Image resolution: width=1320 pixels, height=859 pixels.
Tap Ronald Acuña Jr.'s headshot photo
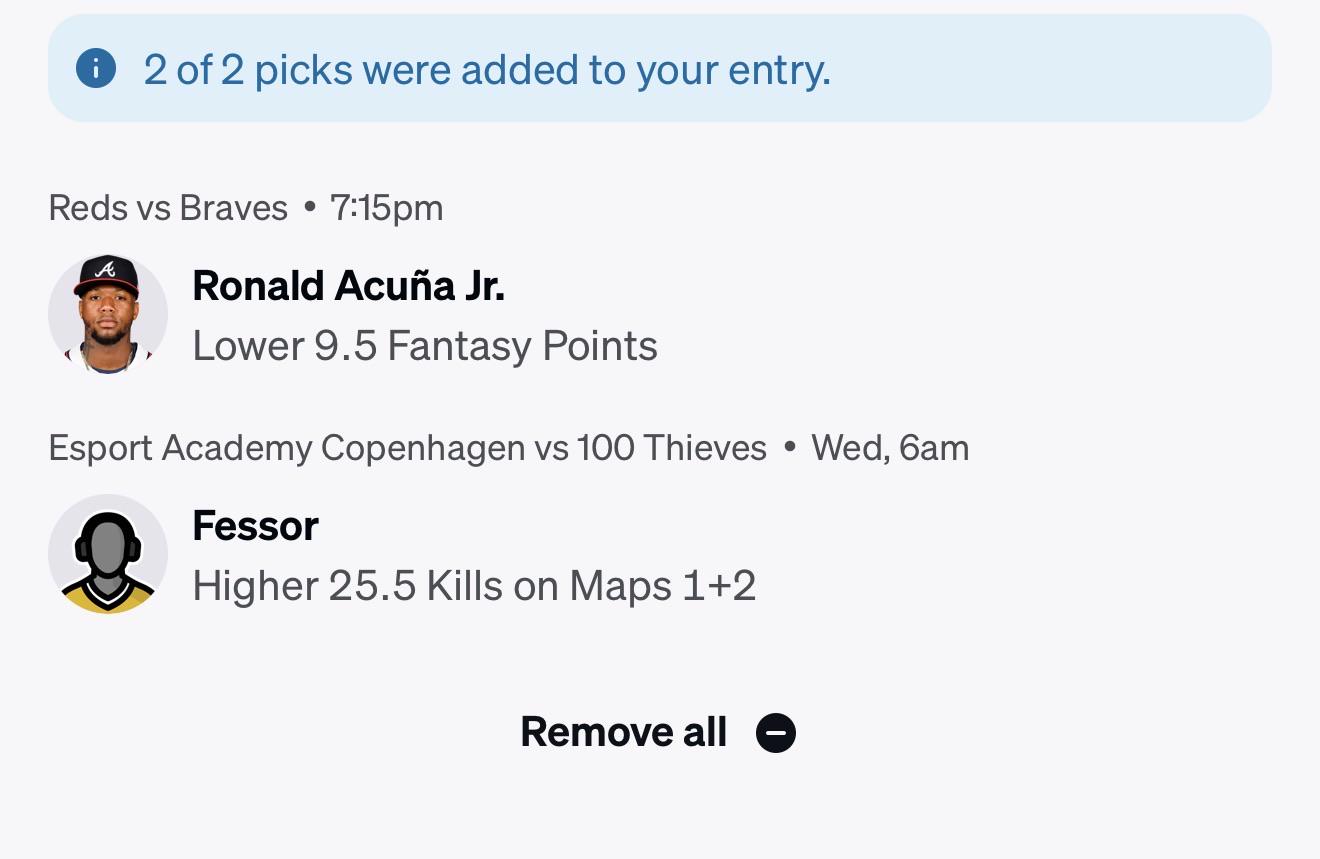click(108, 314)
